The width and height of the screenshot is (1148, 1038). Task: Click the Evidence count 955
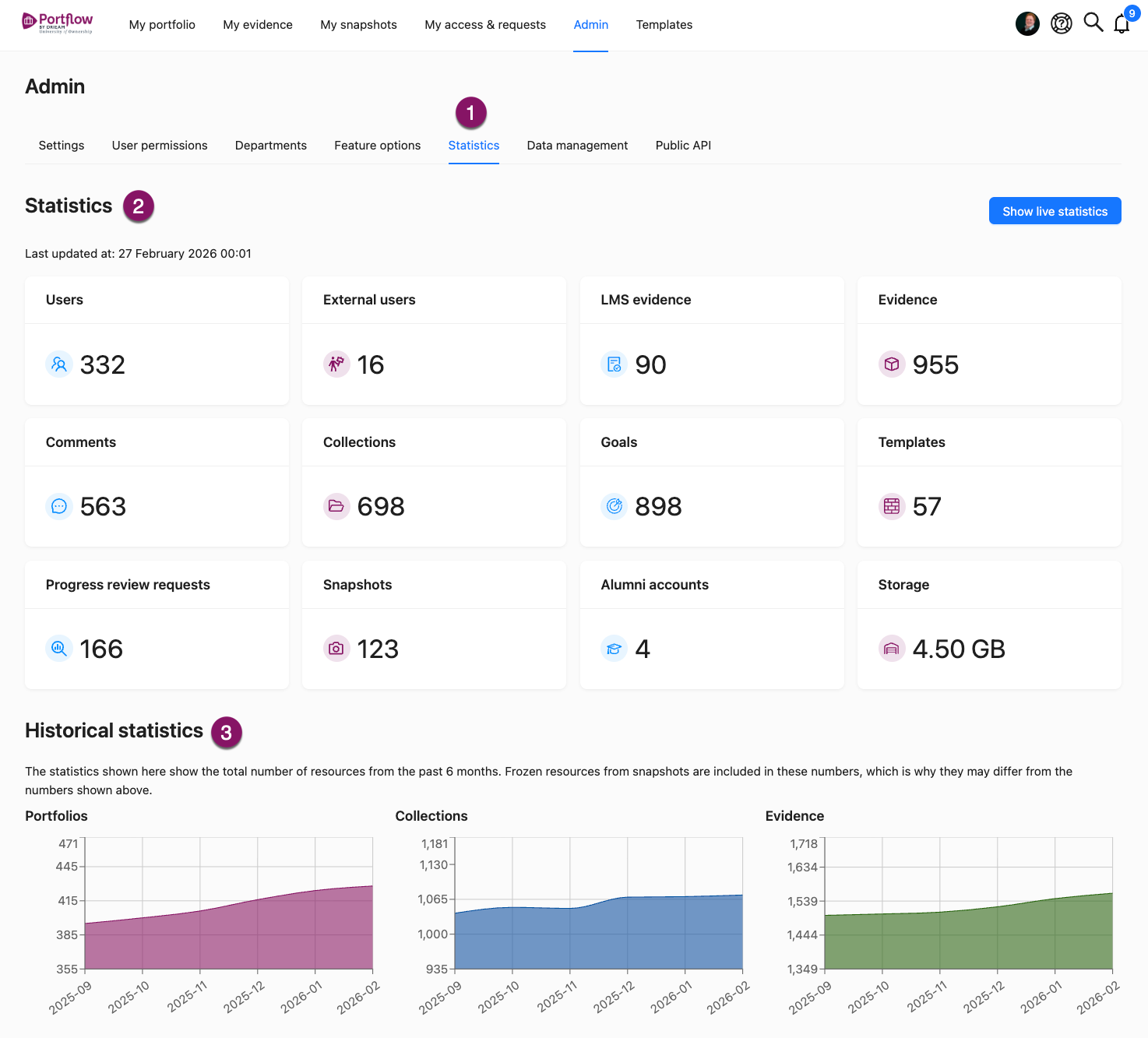click(935, 364)
